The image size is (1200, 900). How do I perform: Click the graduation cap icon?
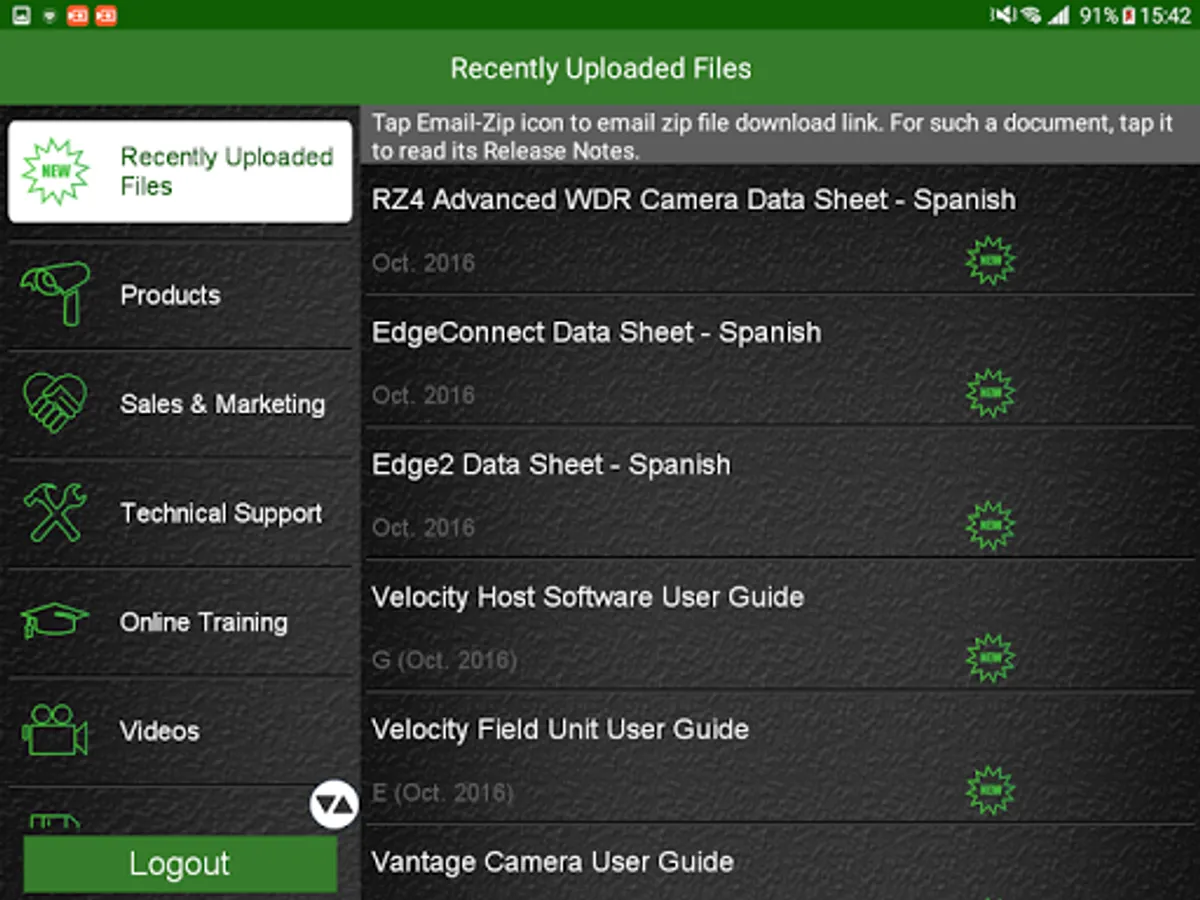tap(55, 620)
